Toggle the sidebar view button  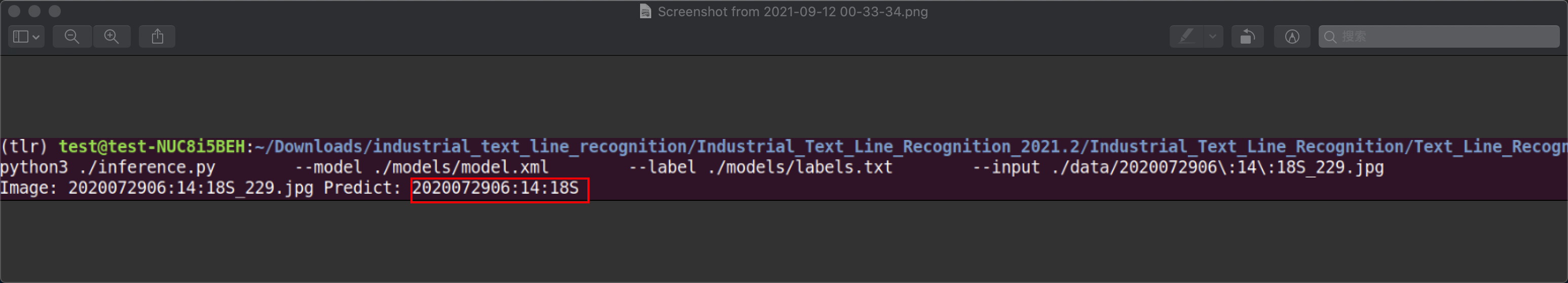coord(21,37)
